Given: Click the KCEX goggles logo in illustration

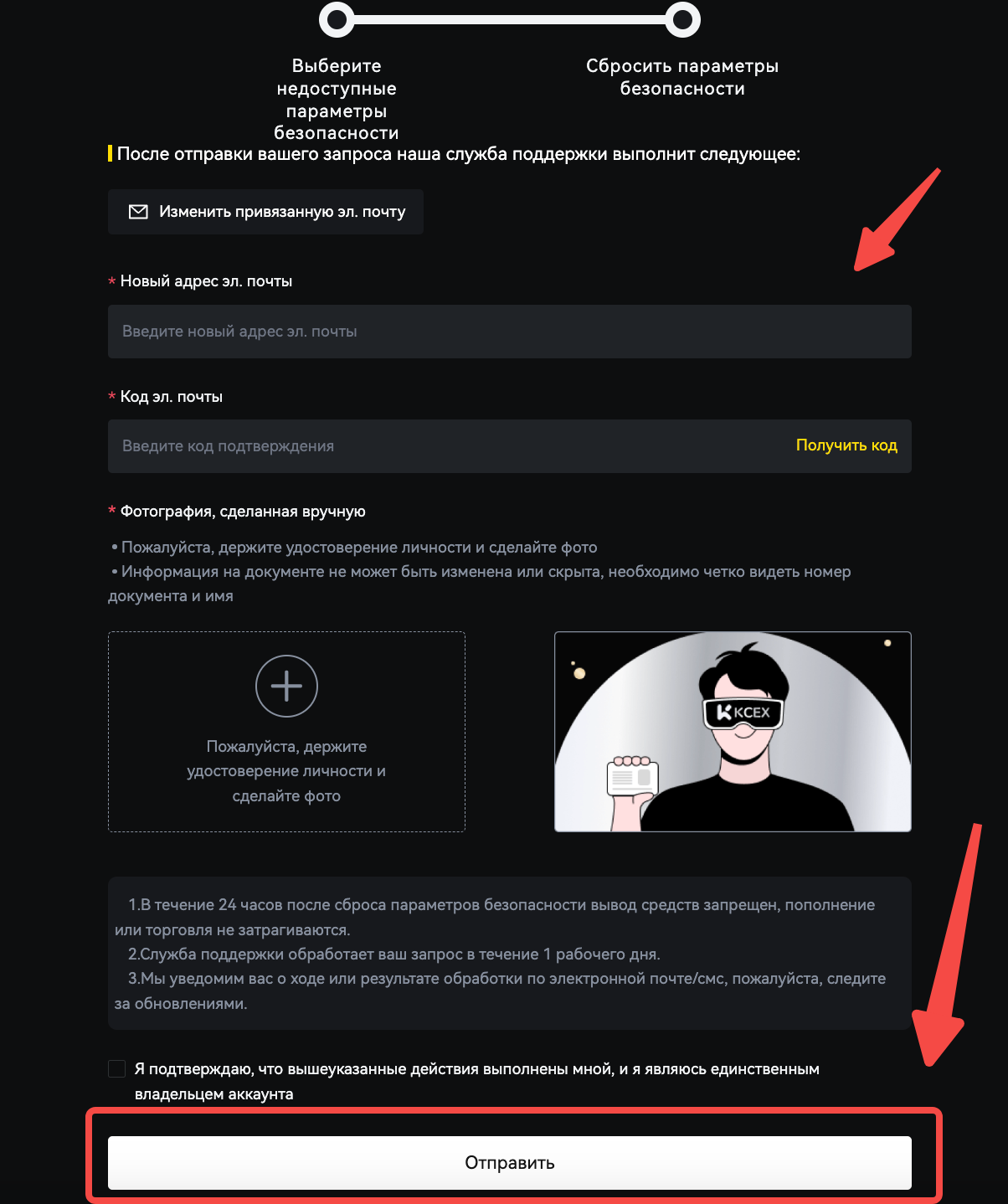Looking at the screenshot, I should click(x=743, y=713).
